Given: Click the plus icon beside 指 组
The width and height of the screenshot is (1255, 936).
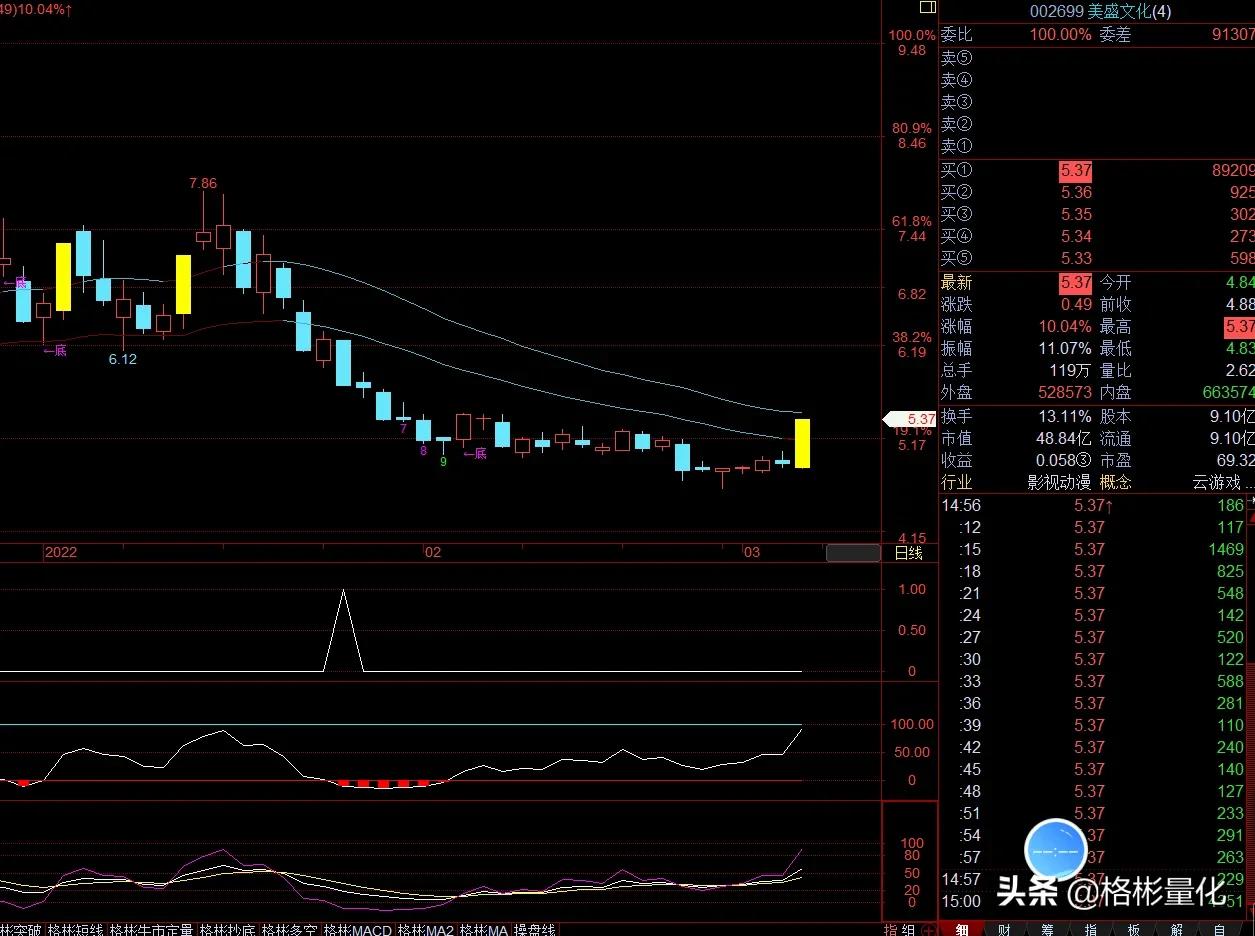Looking at the screenshot, I should point(929,930).
